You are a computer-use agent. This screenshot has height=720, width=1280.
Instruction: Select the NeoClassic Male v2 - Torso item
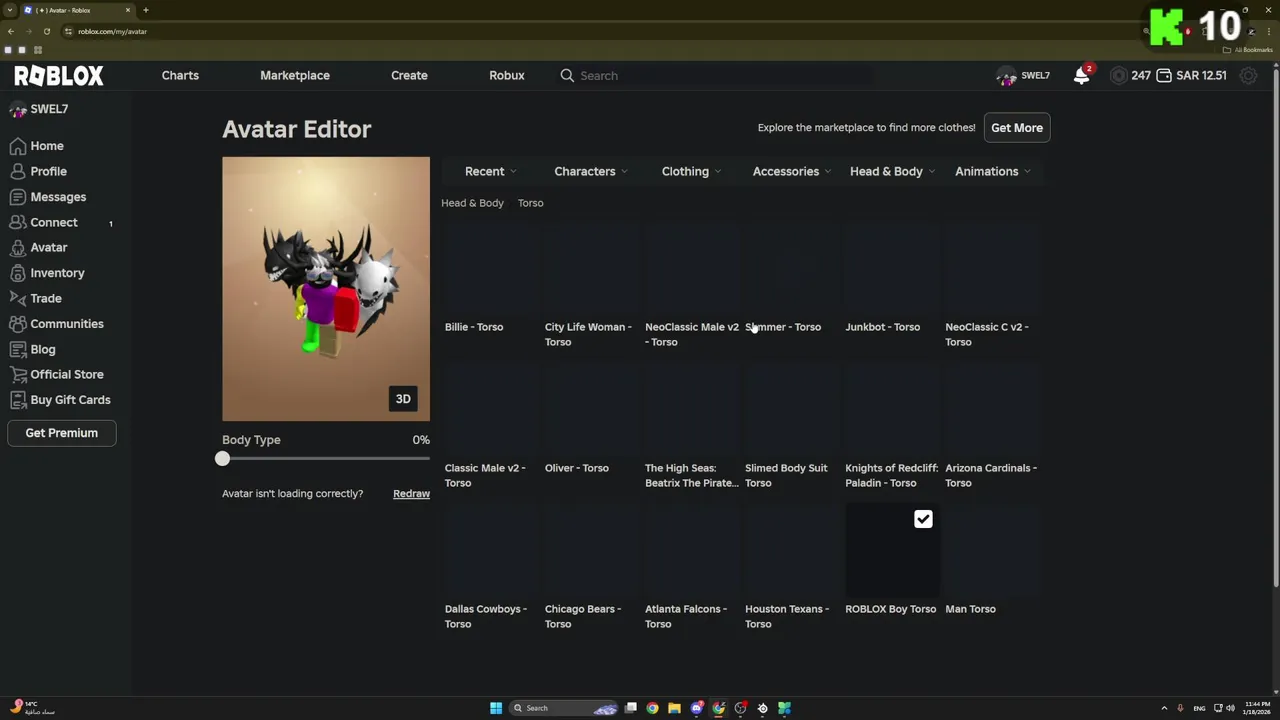[x=692, y=285]
